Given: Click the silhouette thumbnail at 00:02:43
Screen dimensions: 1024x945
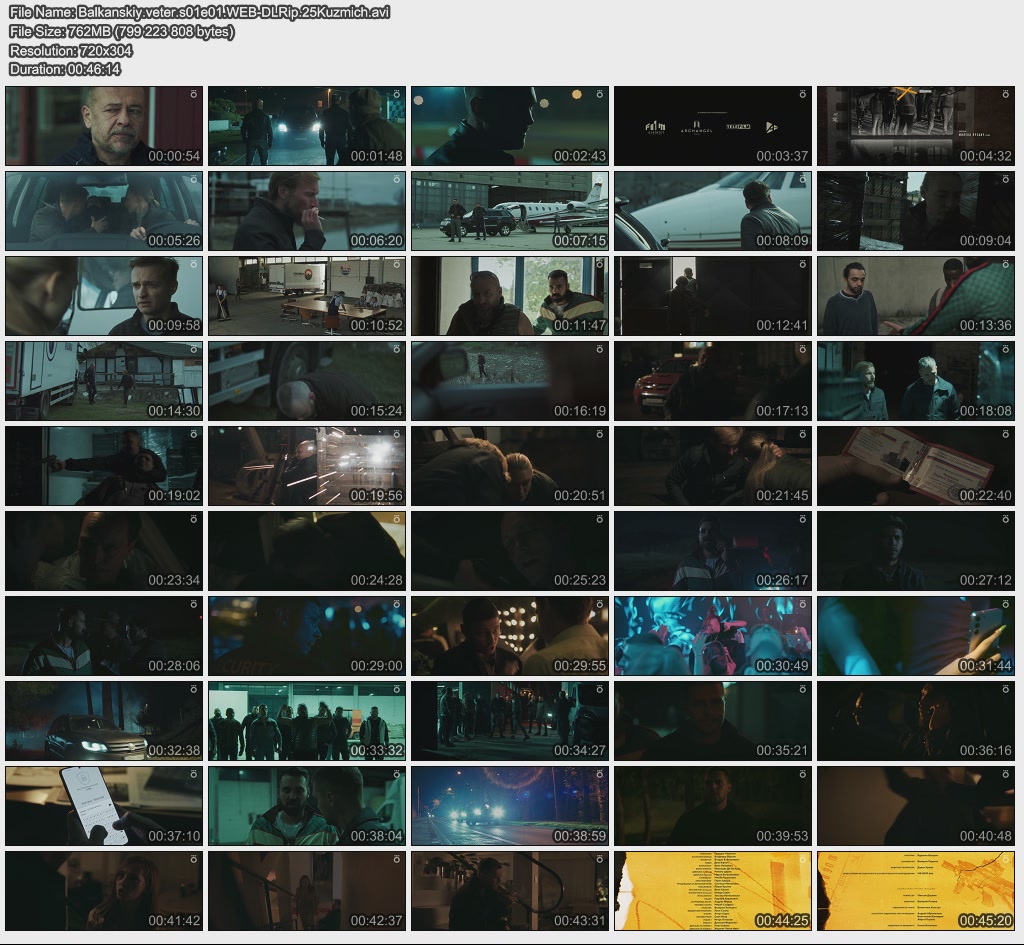Looking at the screenshot, I should click(510, 126).
